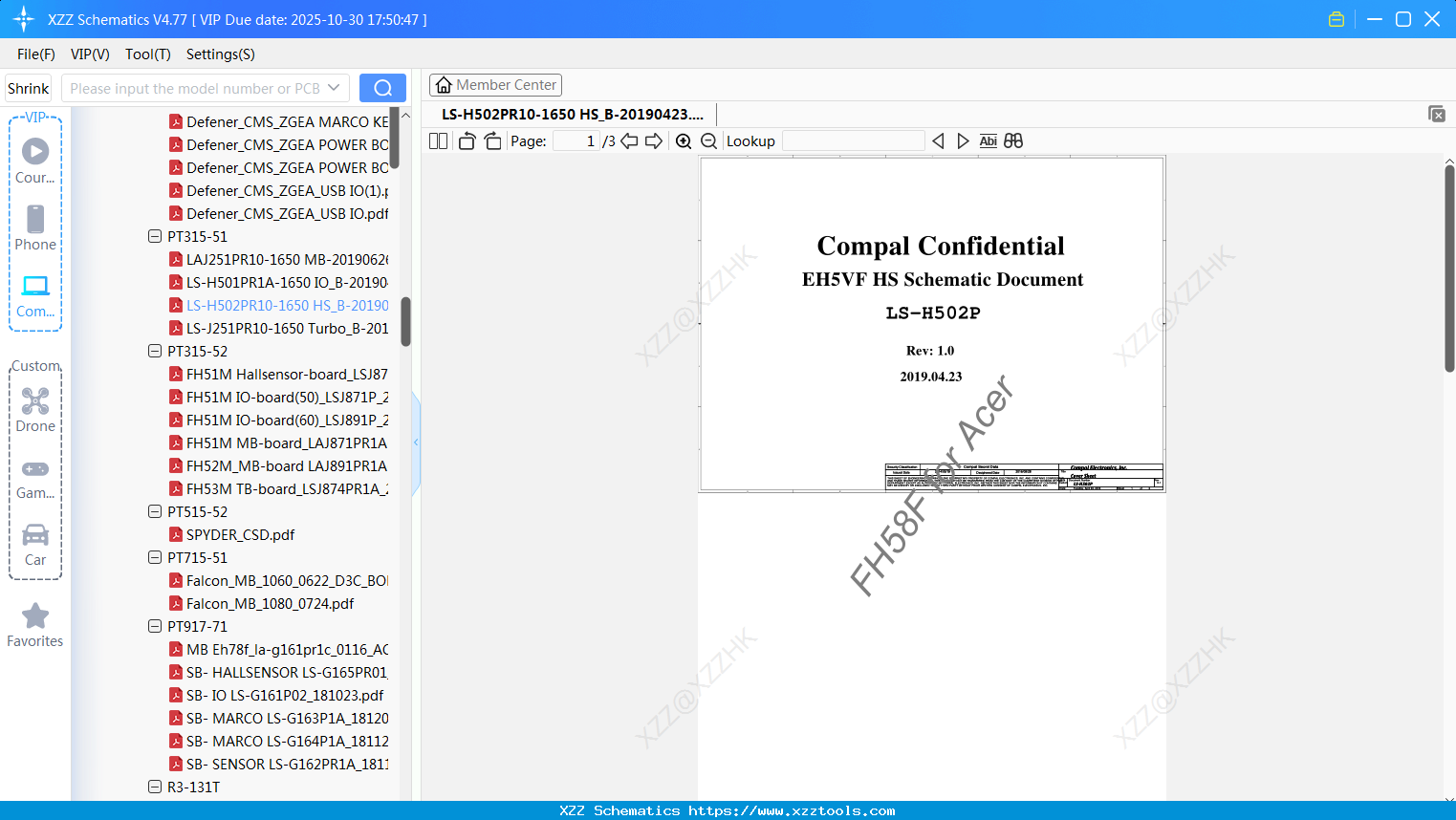Image resolution: width=1456 pixels, height=820 pixels.
Task: Collapse the PT917-71 folder
Action: [x=155, y=626]
